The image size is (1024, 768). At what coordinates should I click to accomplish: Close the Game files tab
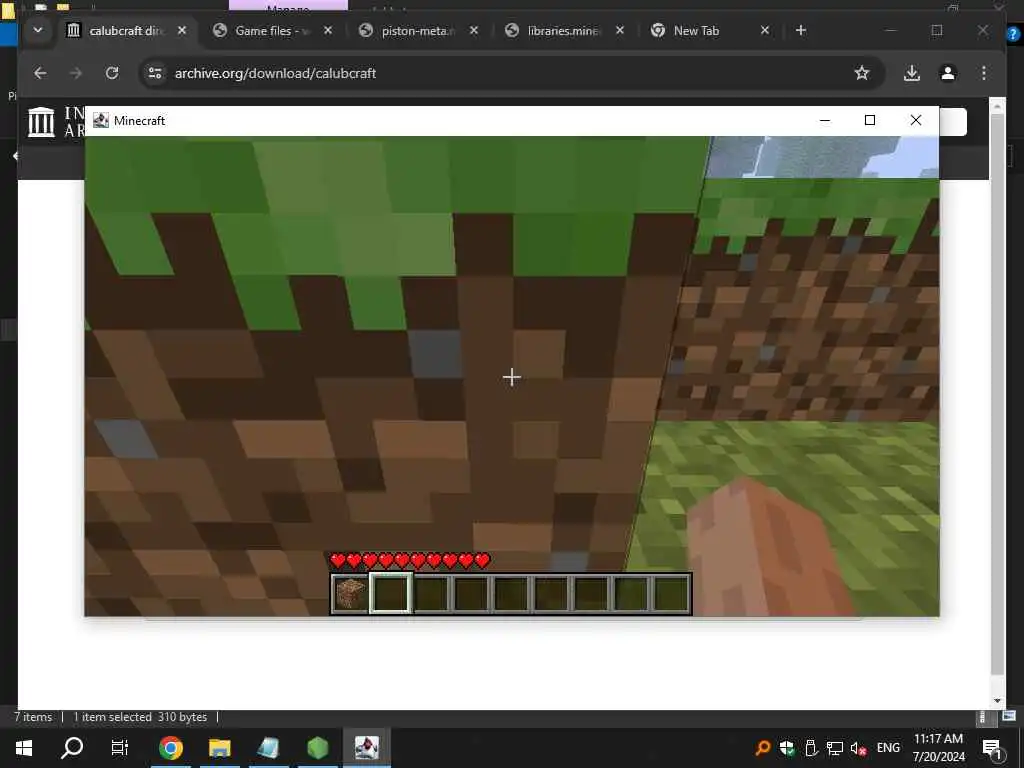pyautogui.click(x=328, y=30)
